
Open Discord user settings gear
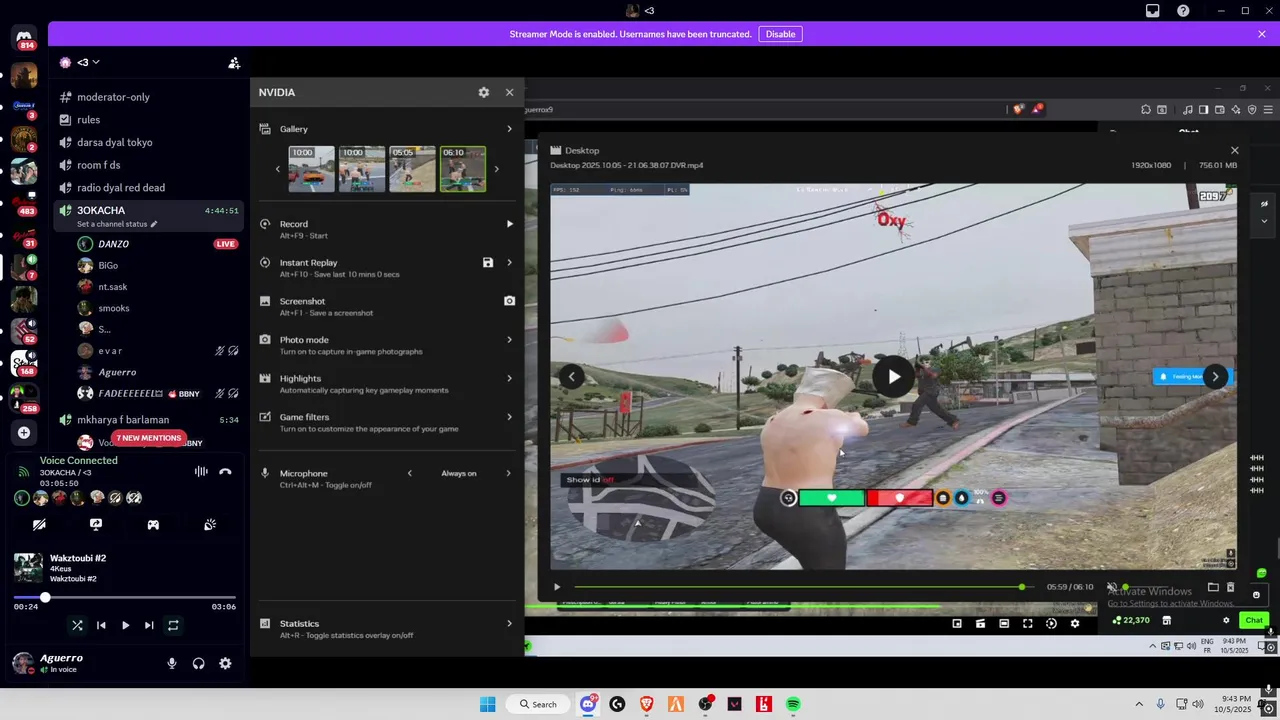(x=225, y=663)
